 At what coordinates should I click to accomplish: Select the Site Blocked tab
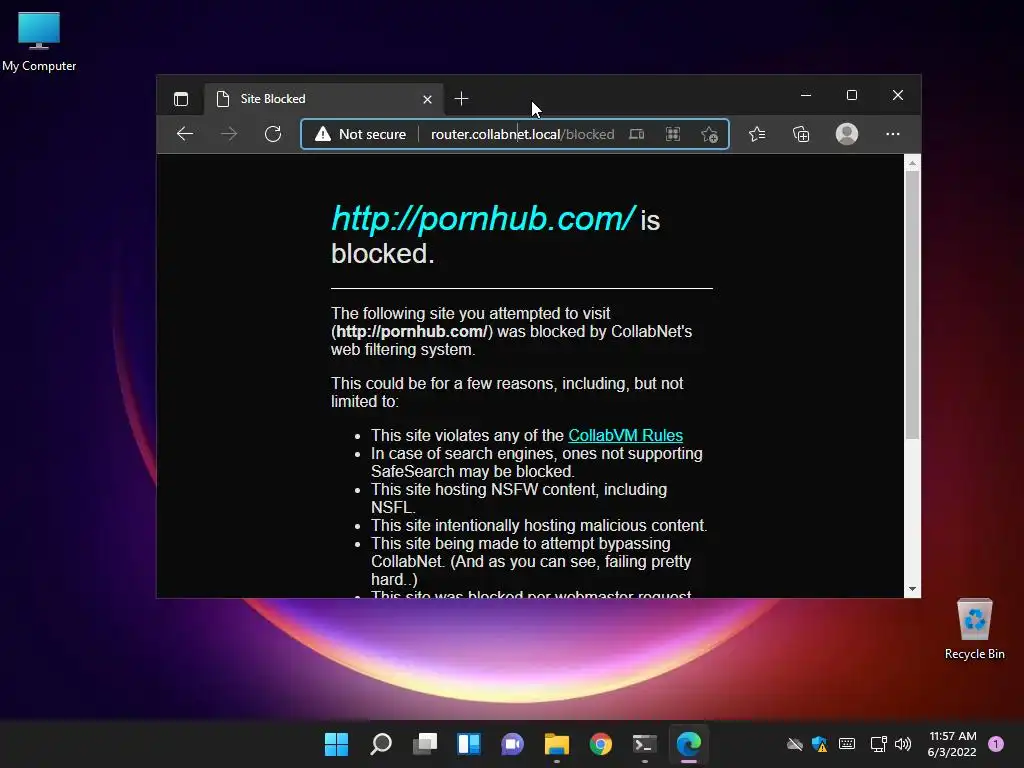325,99
